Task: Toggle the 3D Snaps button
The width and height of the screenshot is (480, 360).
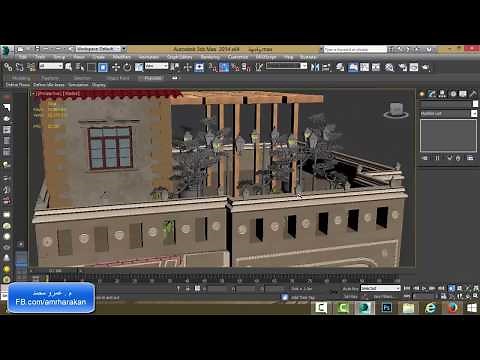Action: (213, 67)
